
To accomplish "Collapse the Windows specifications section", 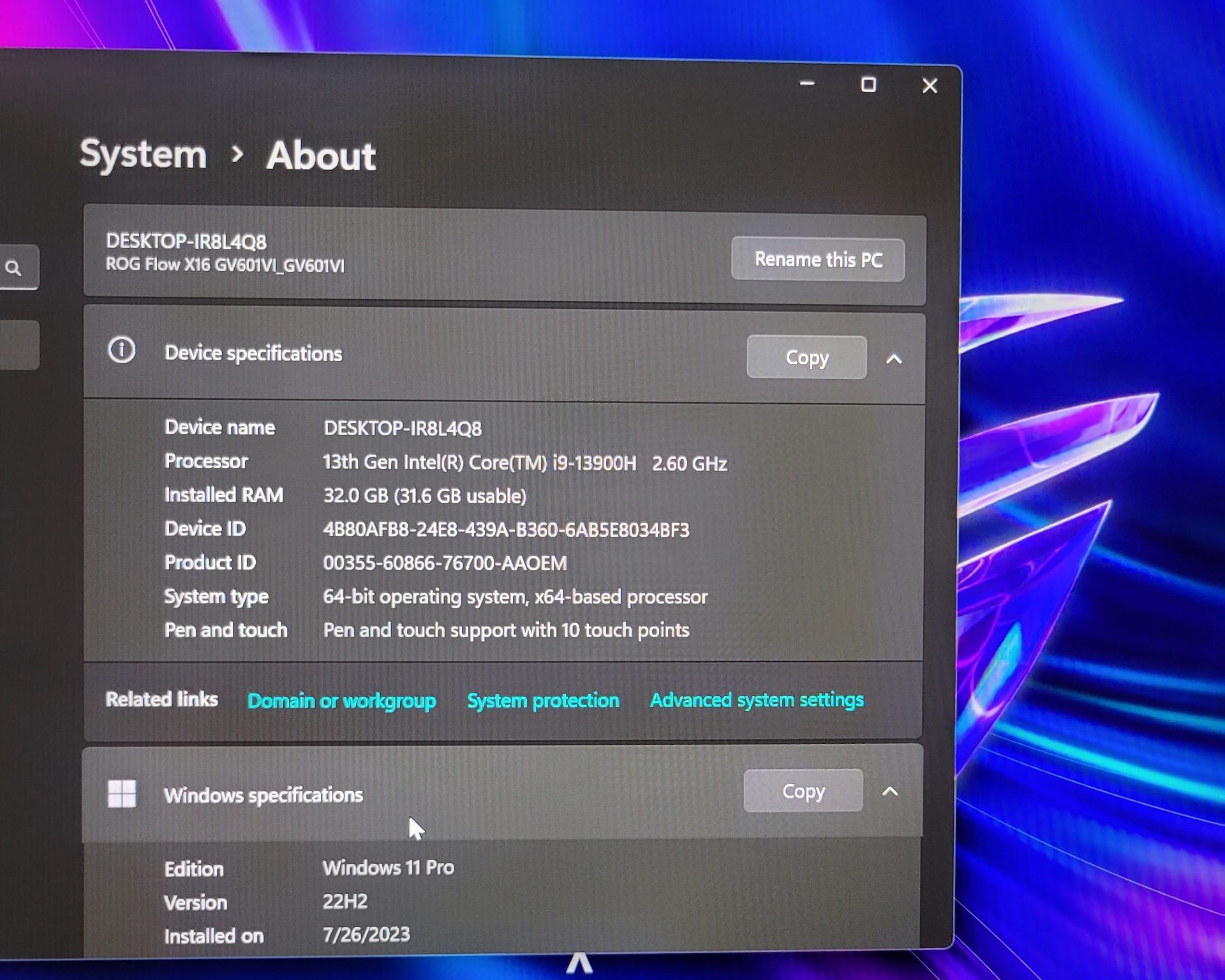I will 889,792.
